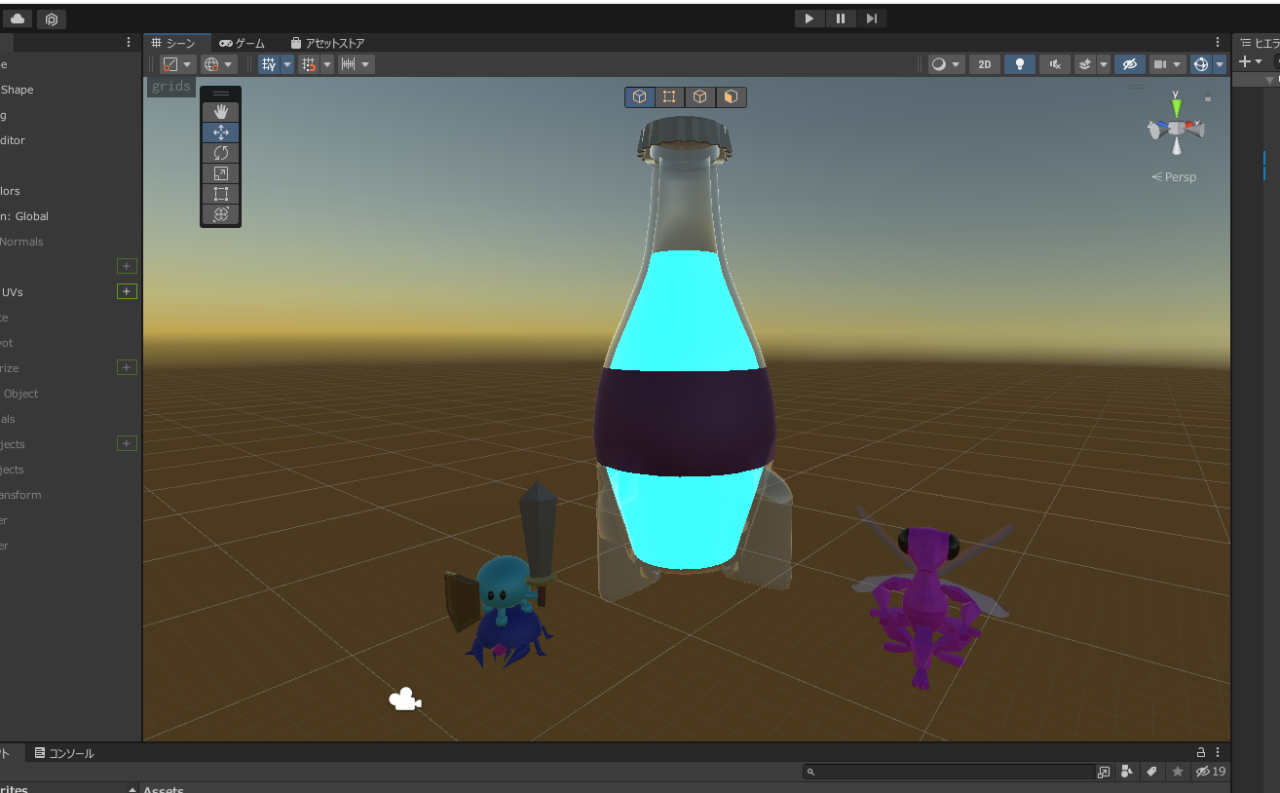Click the cloud account icon
The height and width of the screenshot is (793, 1280).
pos(18,19)
